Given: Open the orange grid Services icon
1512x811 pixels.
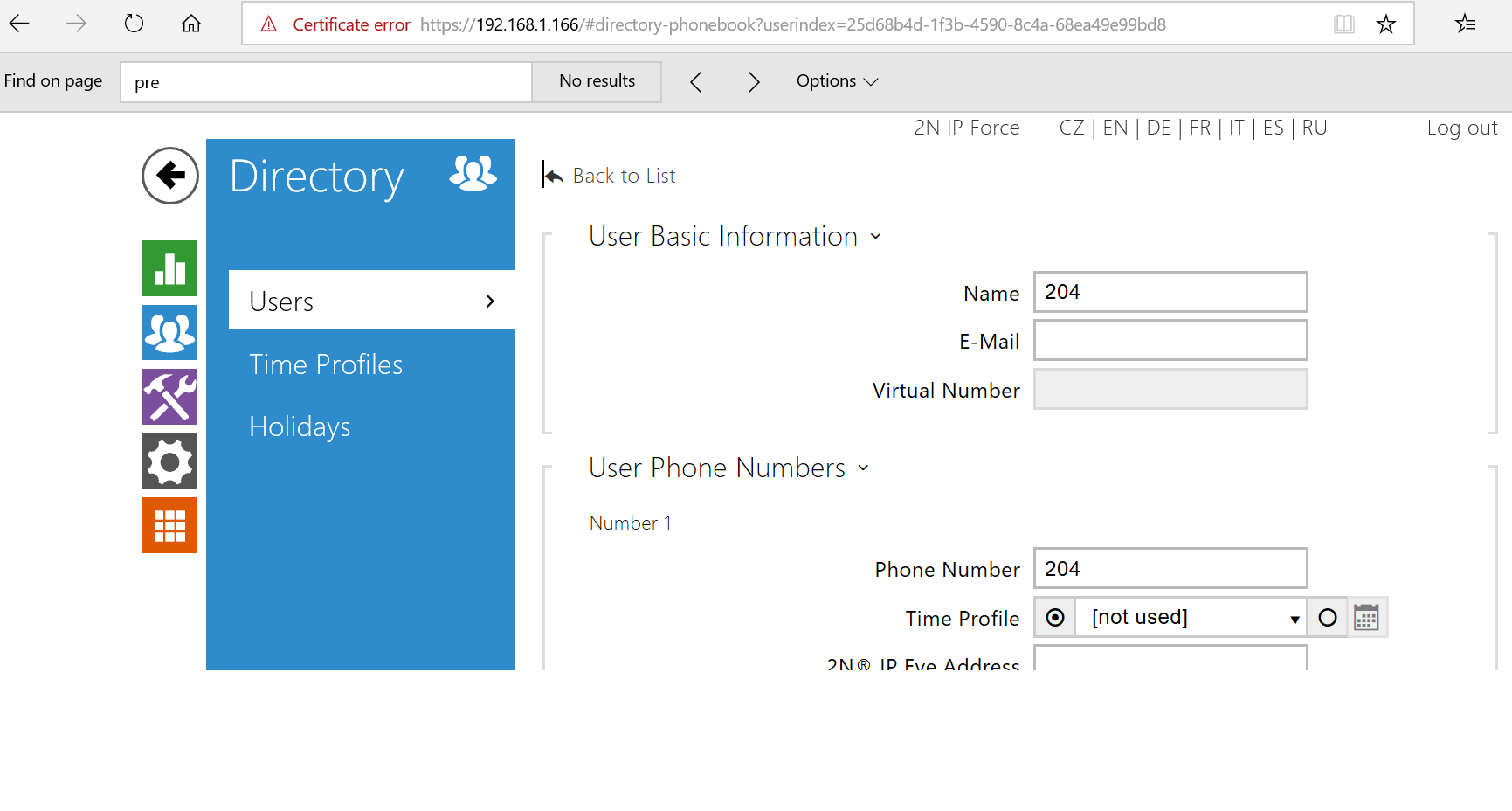Looking at the screenshot, I should [x=169, y=525].
